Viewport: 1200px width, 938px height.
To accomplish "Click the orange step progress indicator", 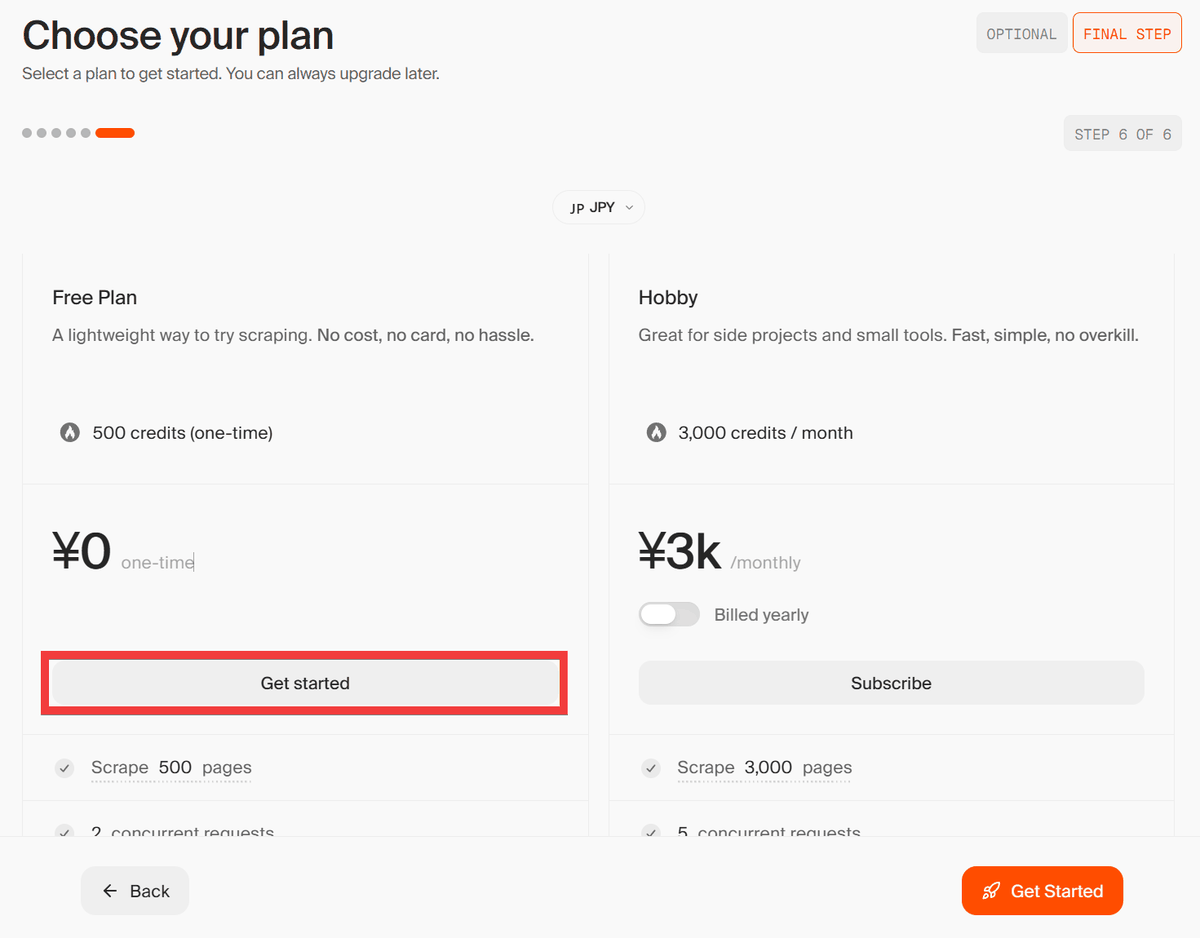I will click(115, 133).
